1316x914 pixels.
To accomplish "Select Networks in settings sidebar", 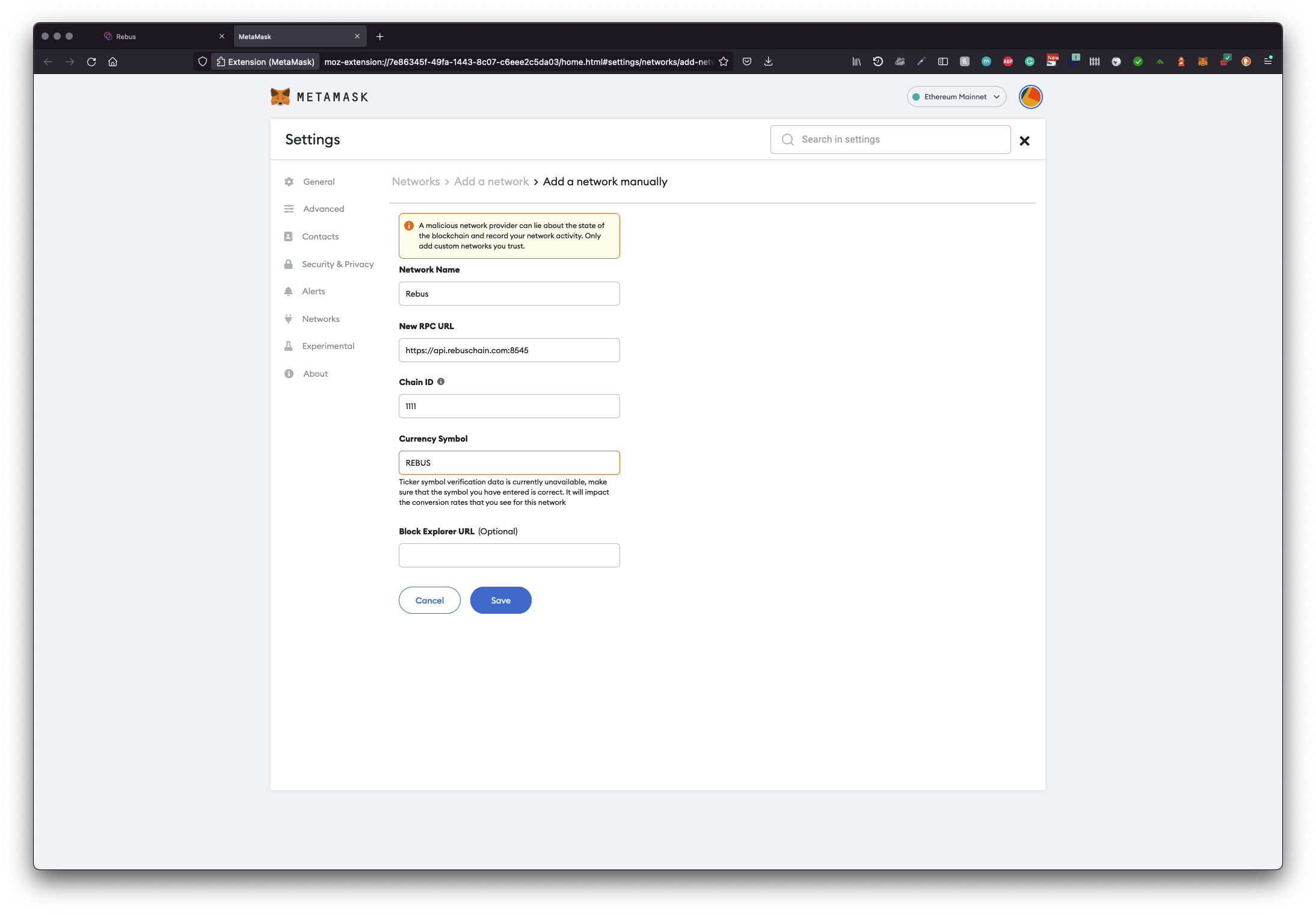I will click(321, 319).
